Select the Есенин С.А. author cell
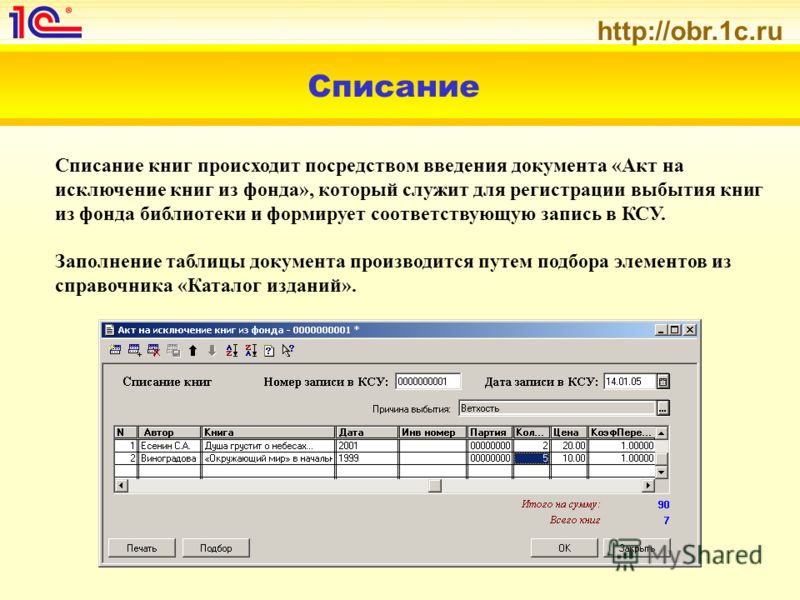Viewport: 800px width, 600px height. 170,445
